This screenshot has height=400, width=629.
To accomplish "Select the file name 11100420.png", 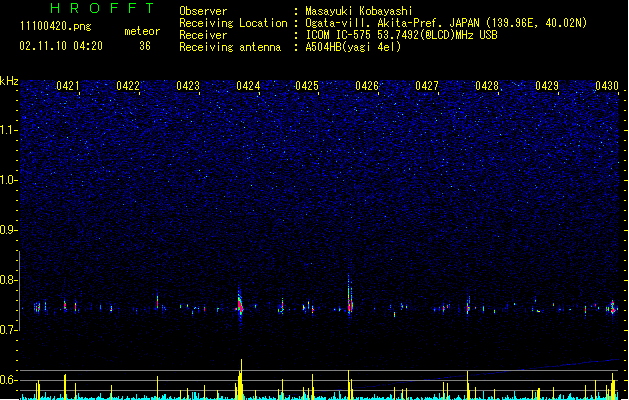I will coord(56,26).
